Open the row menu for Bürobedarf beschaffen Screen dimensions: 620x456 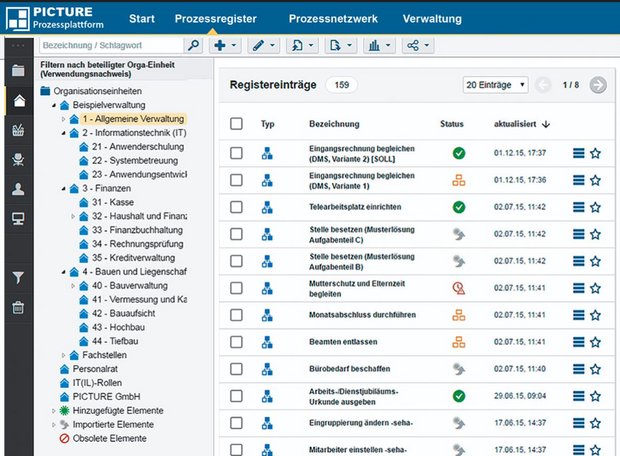click(578, 369)
